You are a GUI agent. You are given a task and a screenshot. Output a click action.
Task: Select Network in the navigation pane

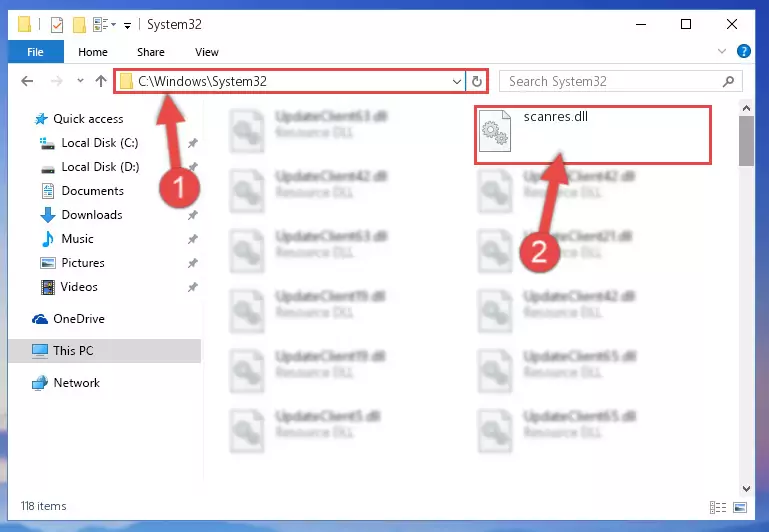(x=77, y=382)
